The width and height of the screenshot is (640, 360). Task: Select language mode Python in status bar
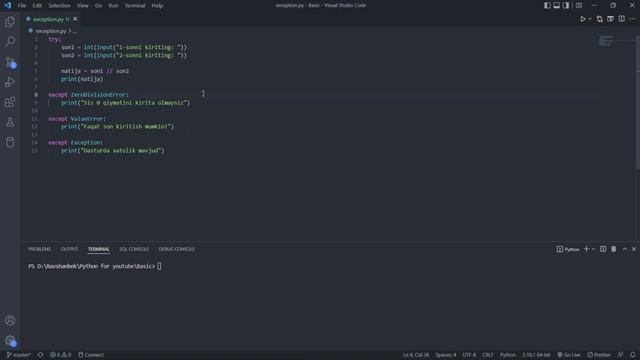(508, 355)
